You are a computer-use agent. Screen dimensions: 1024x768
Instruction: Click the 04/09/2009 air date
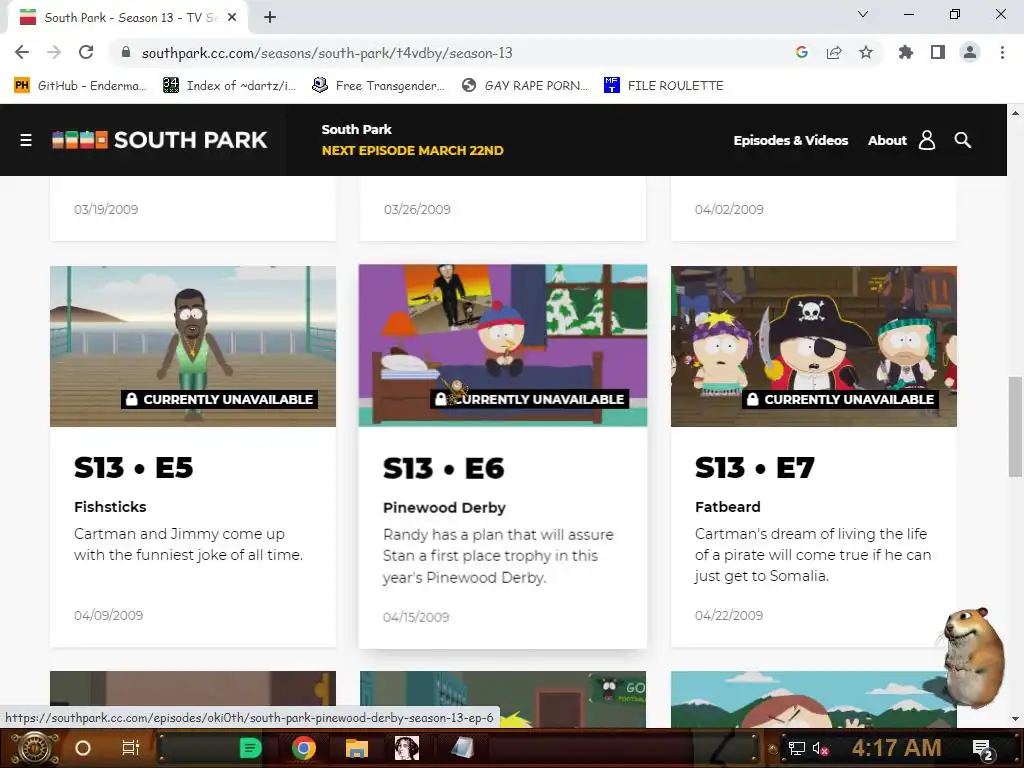tap(108, 615)
